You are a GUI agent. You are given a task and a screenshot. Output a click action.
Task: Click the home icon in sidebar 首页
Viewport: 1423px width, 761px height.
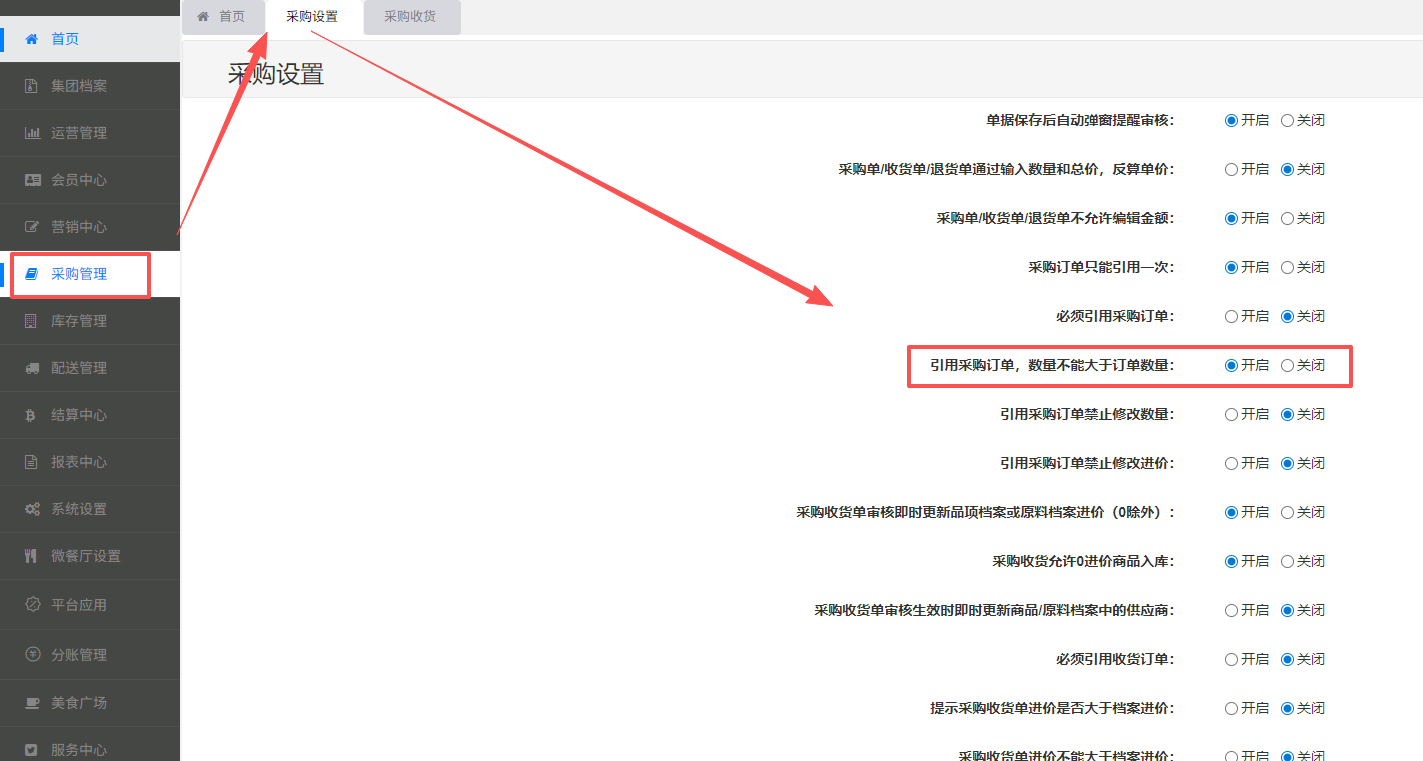point(32,39)
